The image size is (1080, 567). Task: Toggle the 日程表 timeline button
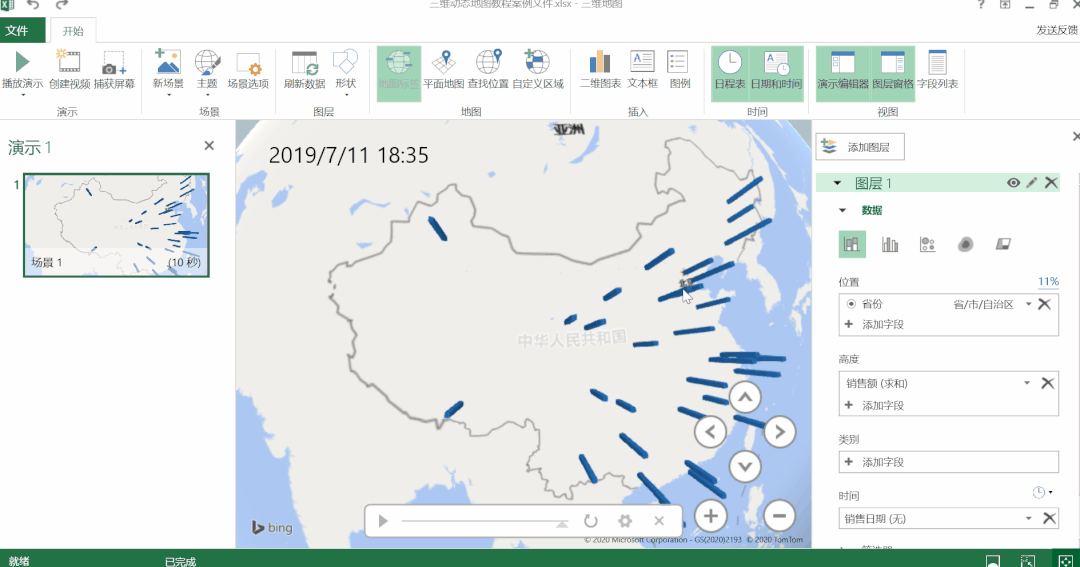[x=729, y=74]
